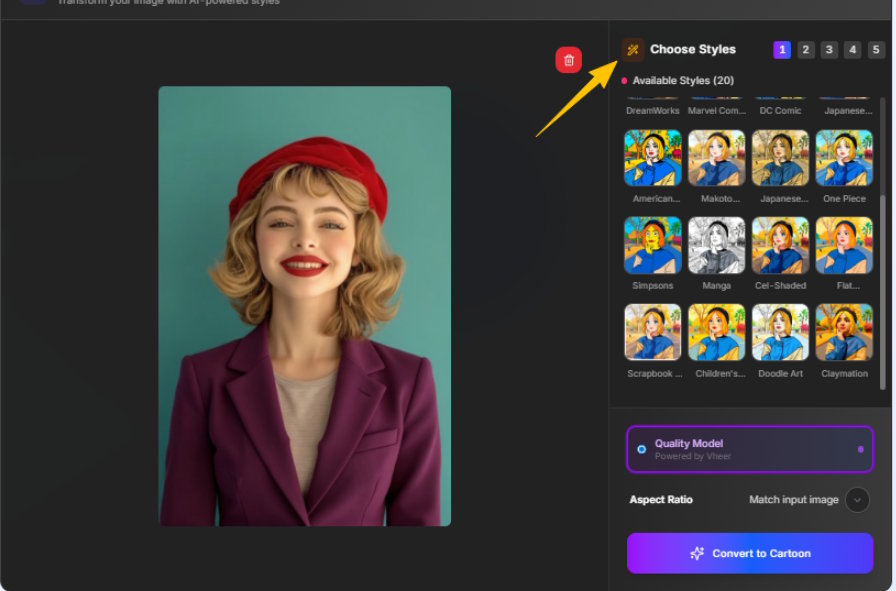Image resolution: width=896 pixels, height=591 pixels.
Task: Switch to style page 2
Action: (806, 50)
